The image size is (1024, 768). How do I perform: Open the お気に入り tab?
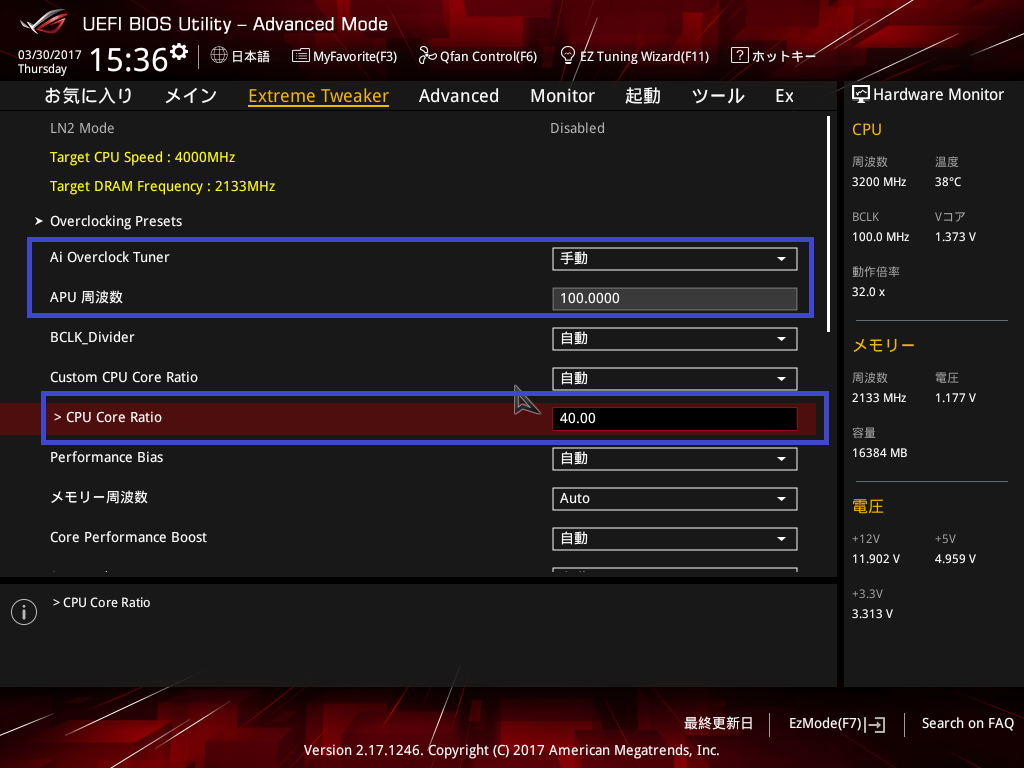pyautogui.click(x=88, y=96)
